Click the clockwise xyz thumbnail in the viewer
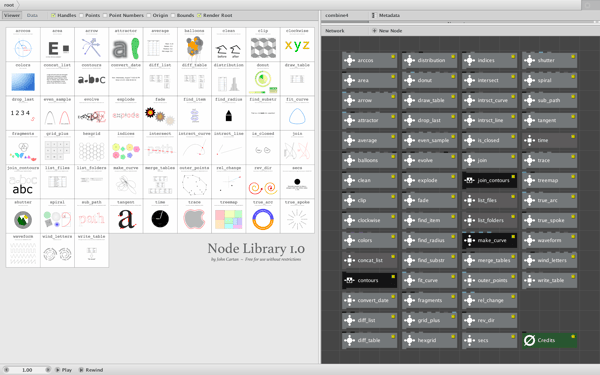The width and height of the screenshot is (600, 375). (x=297, y=44)
